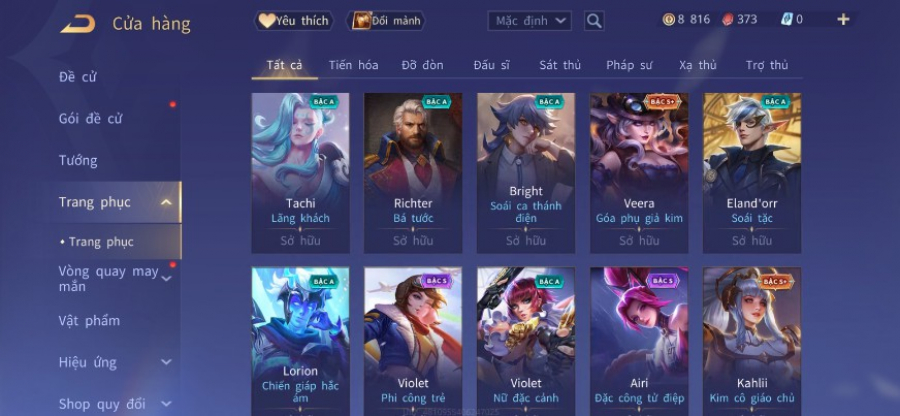The height and width of the screenshot is (416, 900).
Task: Click the back arrow icon beside Cửa hàng
Action: click(78, 24)
